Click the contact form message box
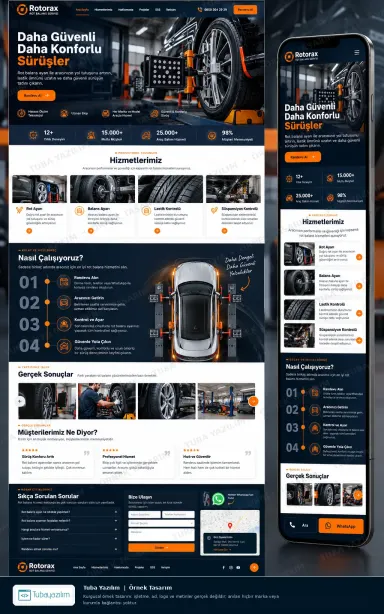The image size is (384, 614). (161, 535)
